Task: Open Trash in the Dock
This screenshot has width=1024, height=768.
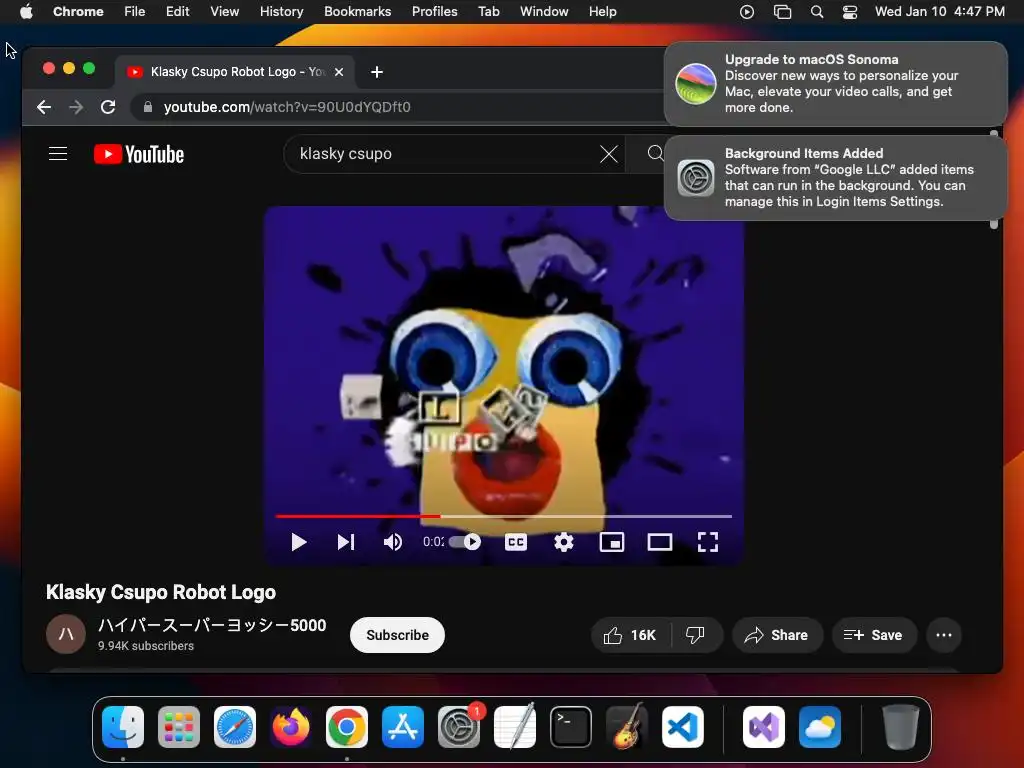Action: pos(901,727)
